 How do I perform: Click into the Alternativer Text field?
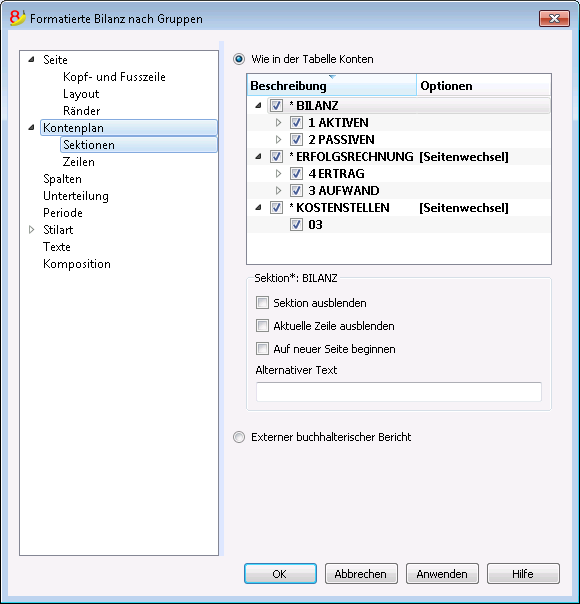399,392
